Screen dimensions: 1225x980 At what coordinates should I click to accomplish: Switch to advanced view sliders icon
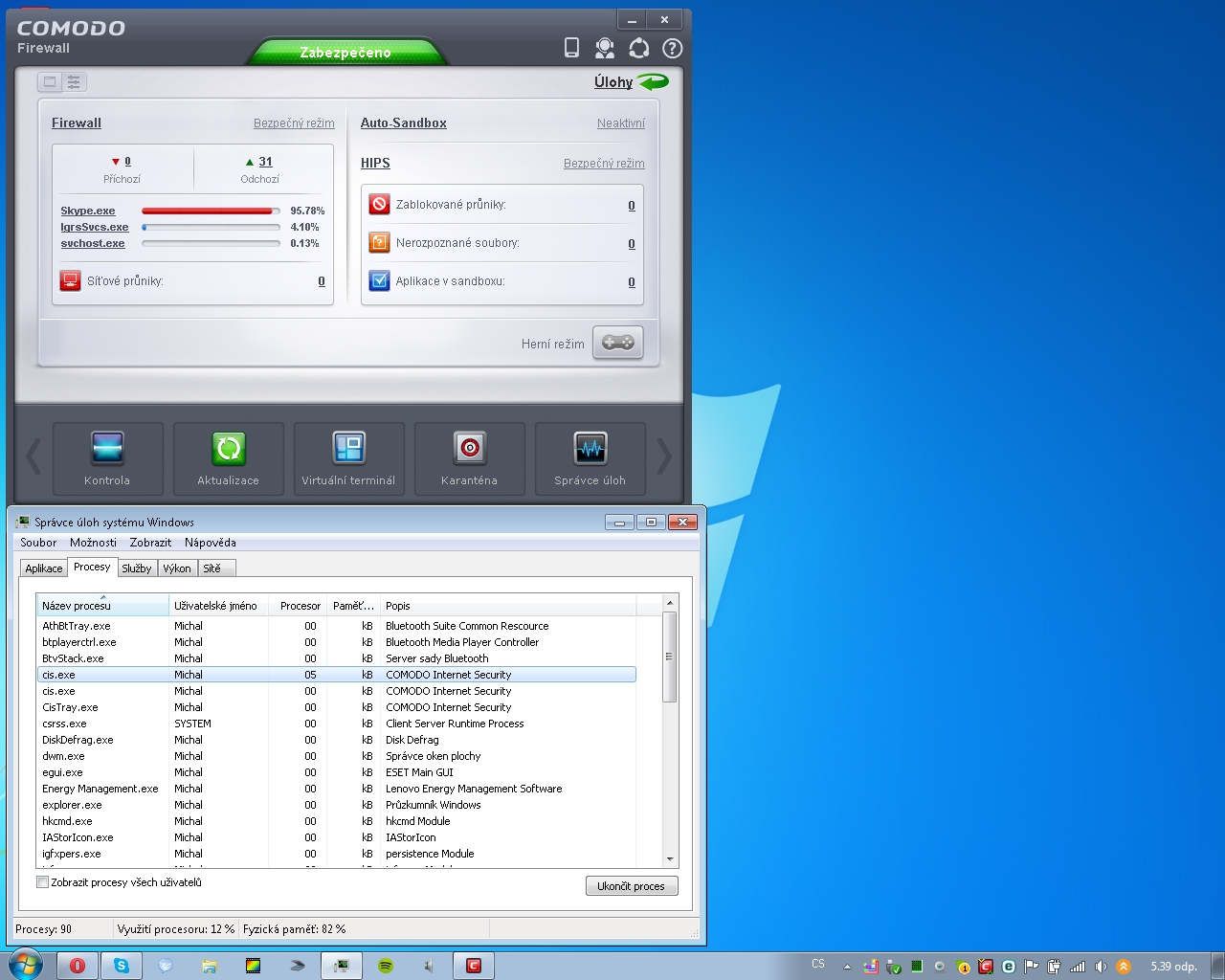pyautogui.click(x=75, y=82)
